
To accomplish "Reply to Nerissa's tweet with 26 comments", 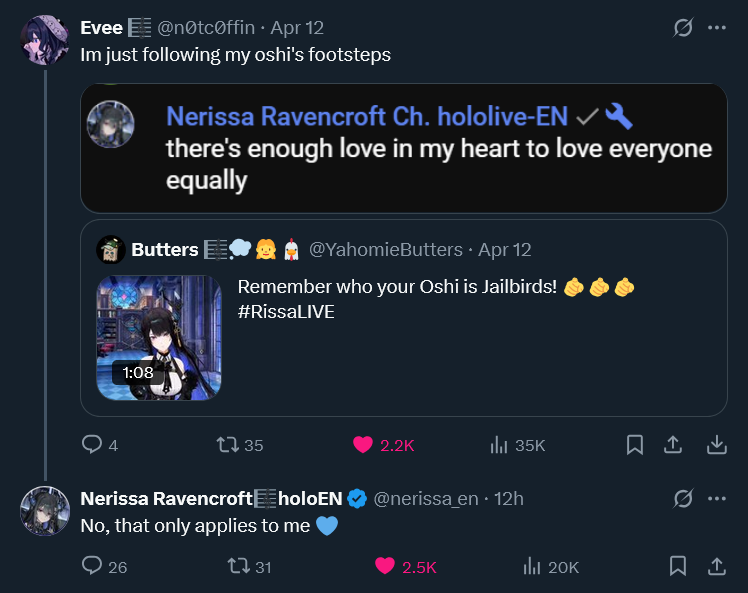I will pos(92,566).
